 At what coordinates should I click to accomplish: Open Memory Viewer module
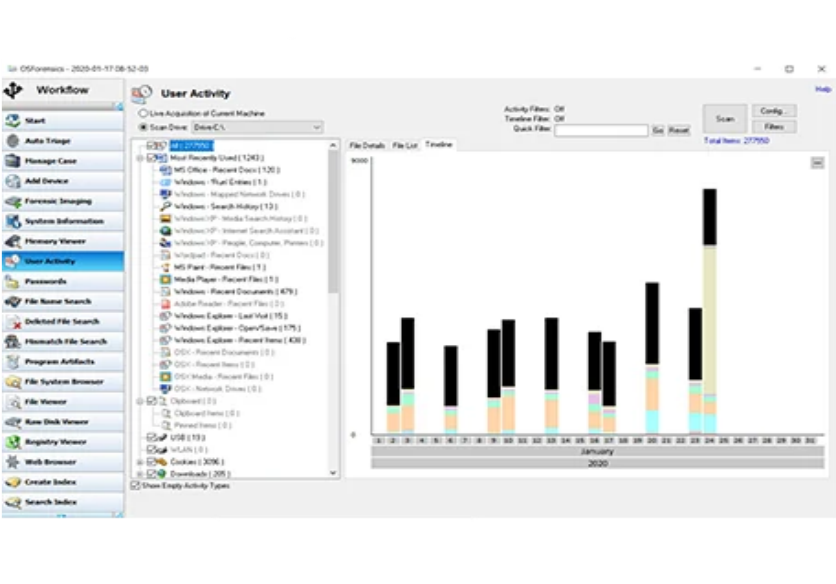pyautogui.click(x=62, y=242)
